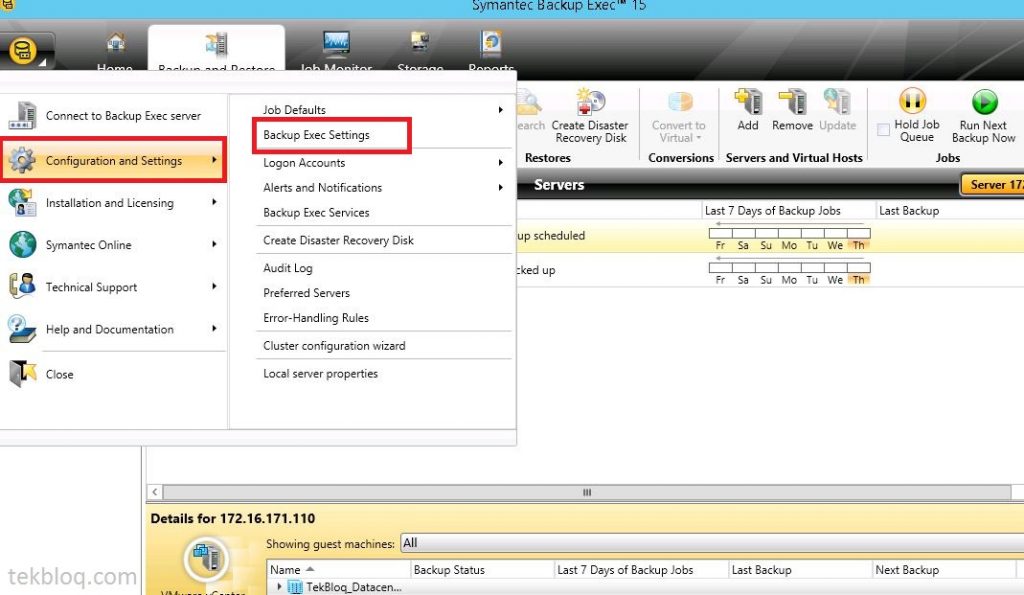Click the Next Backup column header
1024x595 pixels.
tap(944, 570)
